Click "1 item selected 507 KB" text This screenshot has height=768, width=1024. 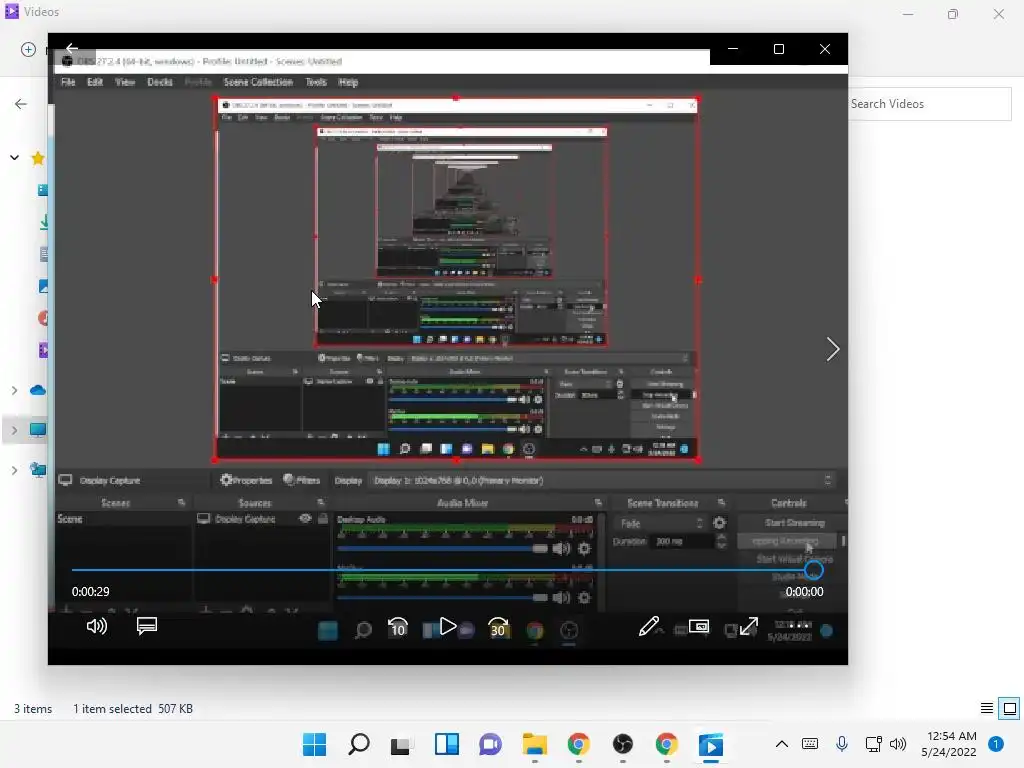pos(133,709)
